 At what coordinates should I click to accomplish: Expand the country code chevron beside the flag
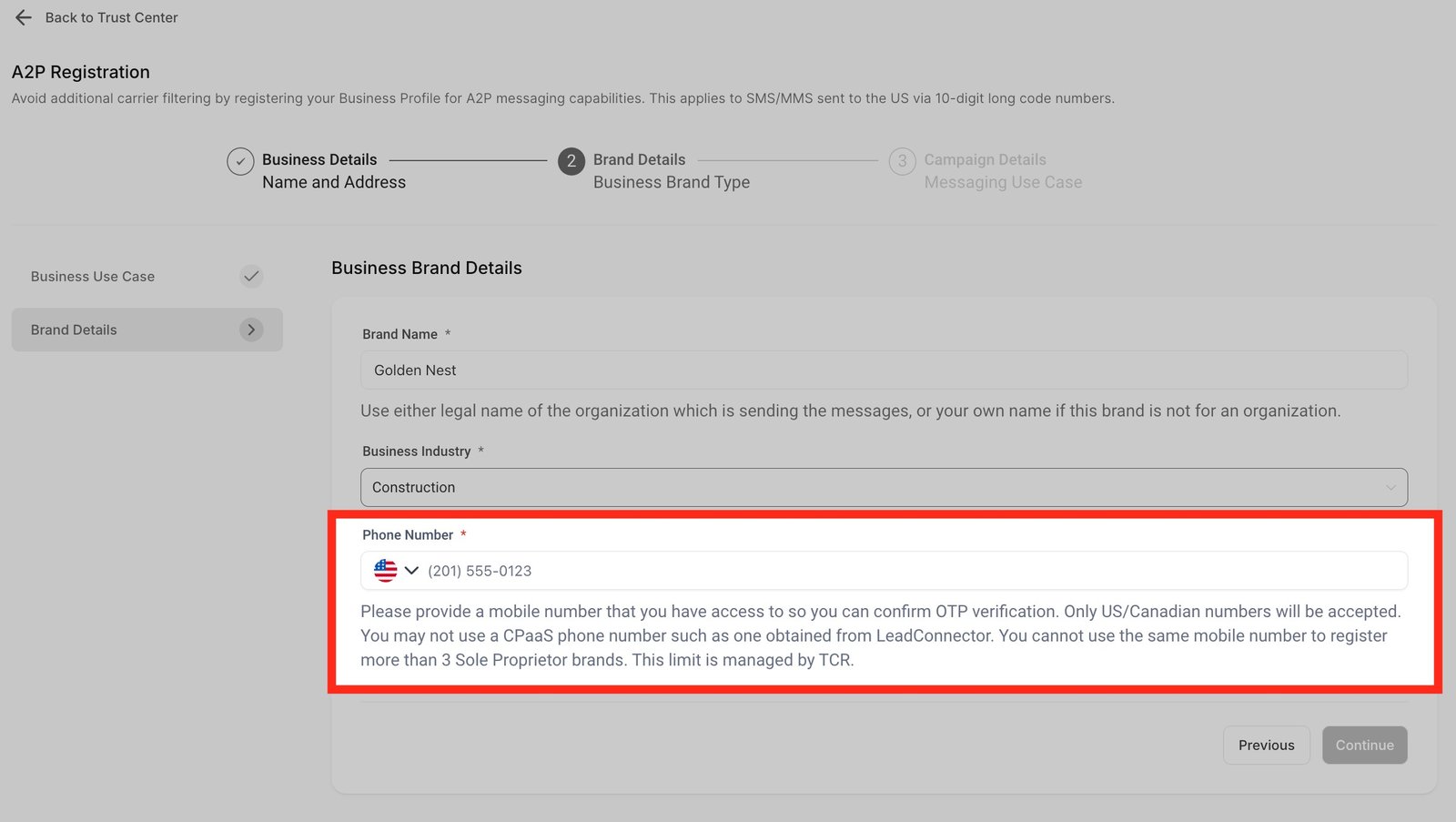411,571
